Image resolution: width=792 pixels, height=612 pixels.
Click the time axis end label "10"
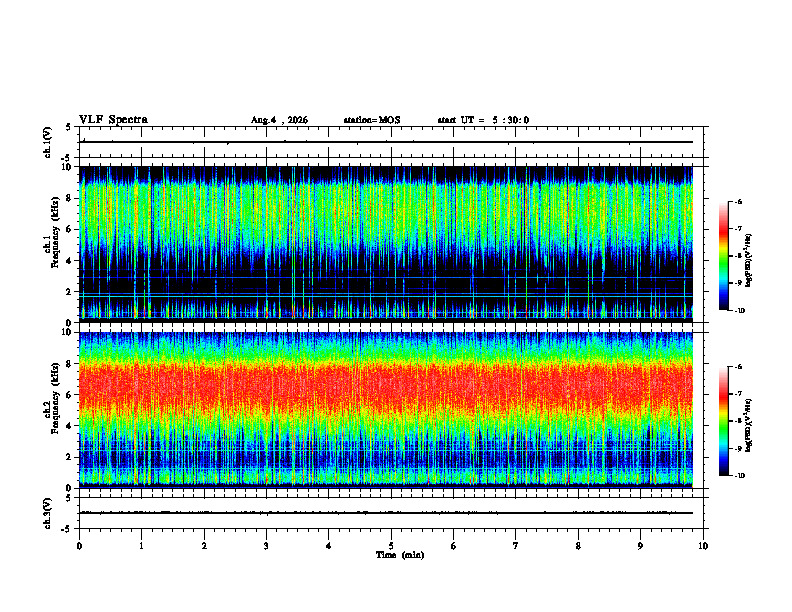(703, 546)
